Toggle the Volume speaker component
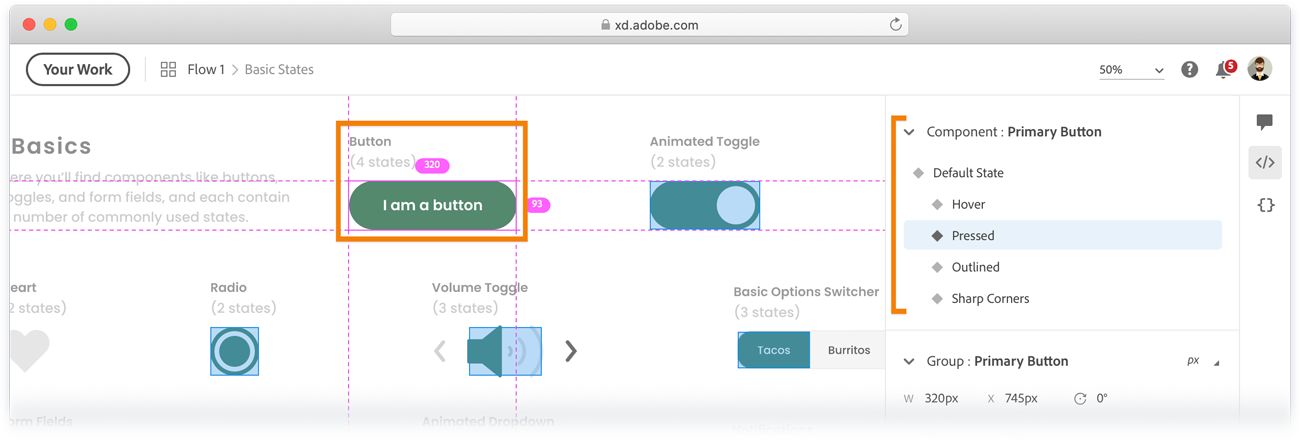This screenshot has width=1300, height=443. click(x=505, y=351)
